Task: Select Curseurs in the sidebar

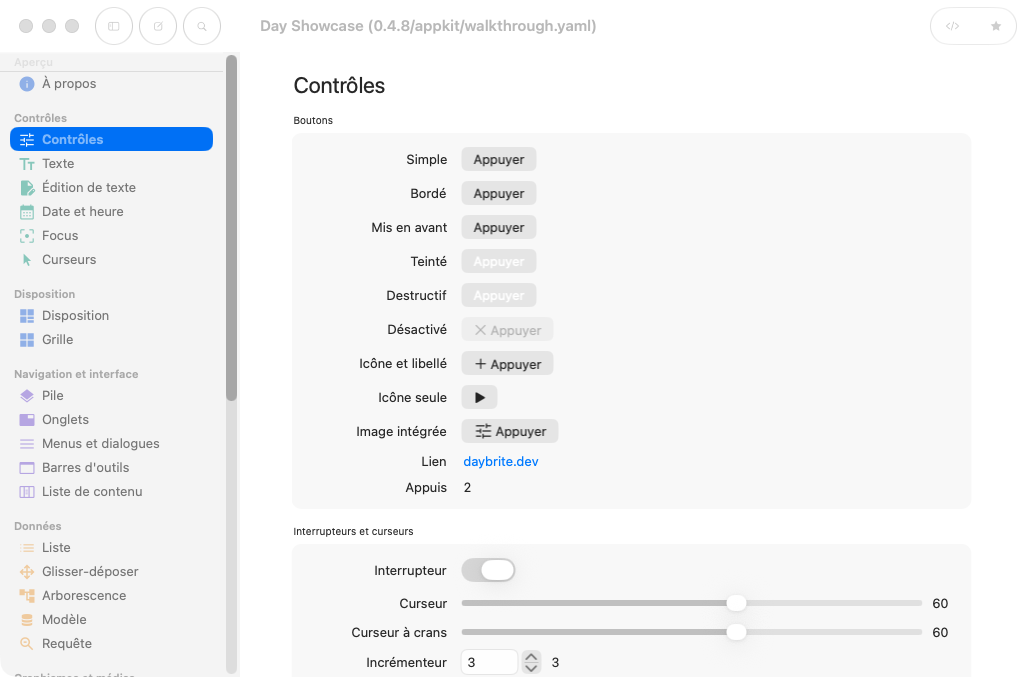Action: 112,260
